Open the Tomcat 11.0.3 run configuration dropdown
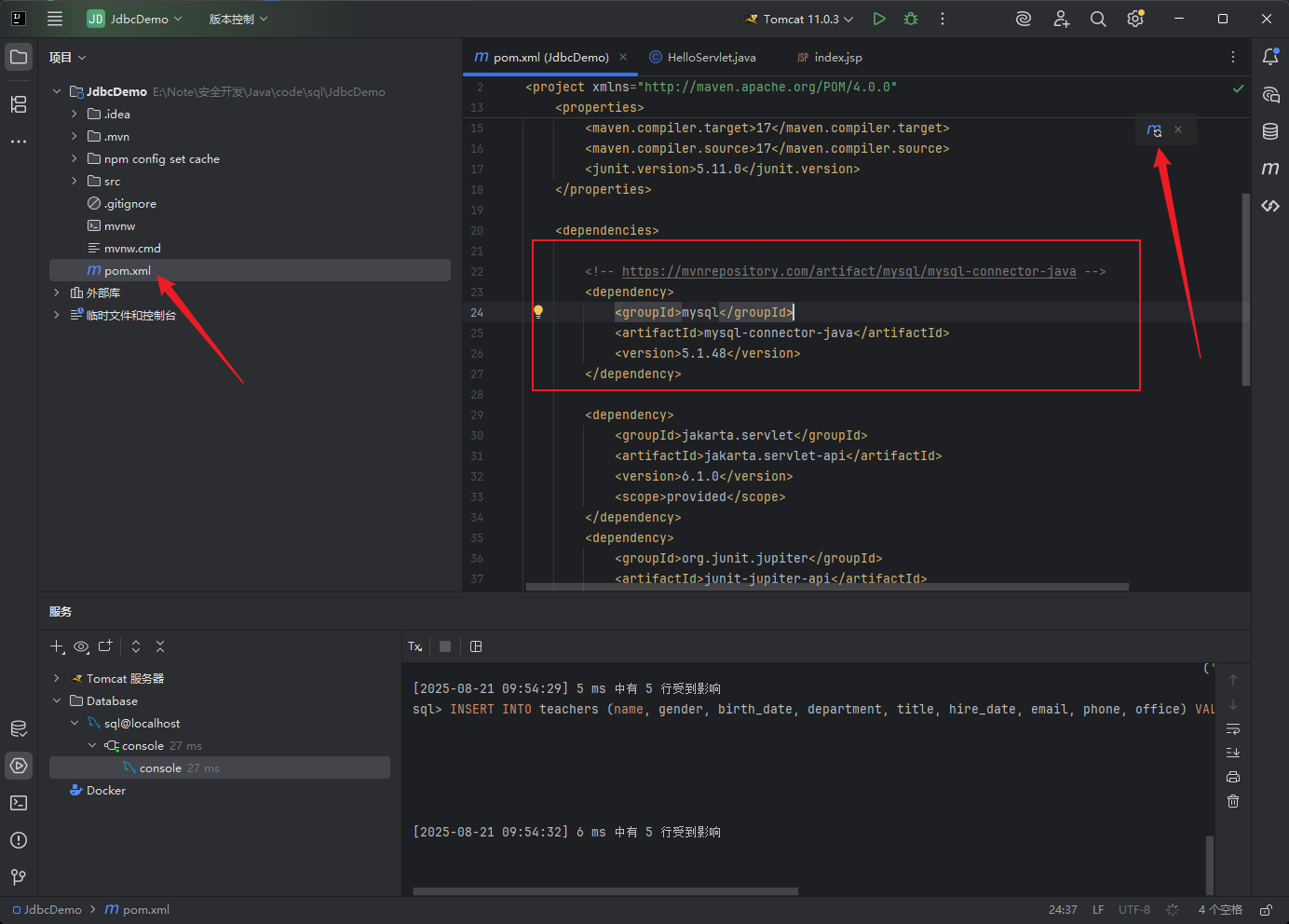 point(799,19)
